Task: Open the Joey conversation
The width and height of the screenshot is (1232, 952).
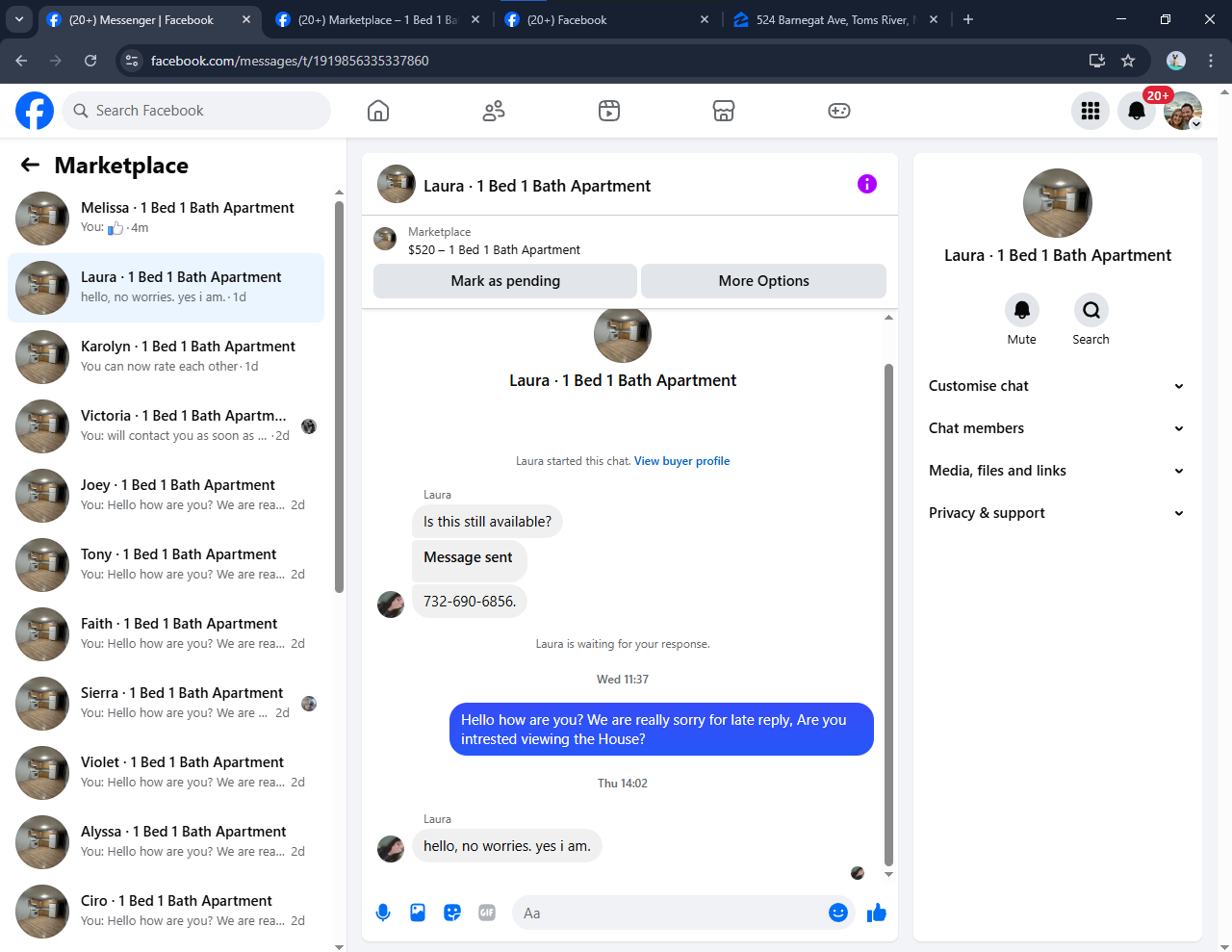Action: pos(166,496)
